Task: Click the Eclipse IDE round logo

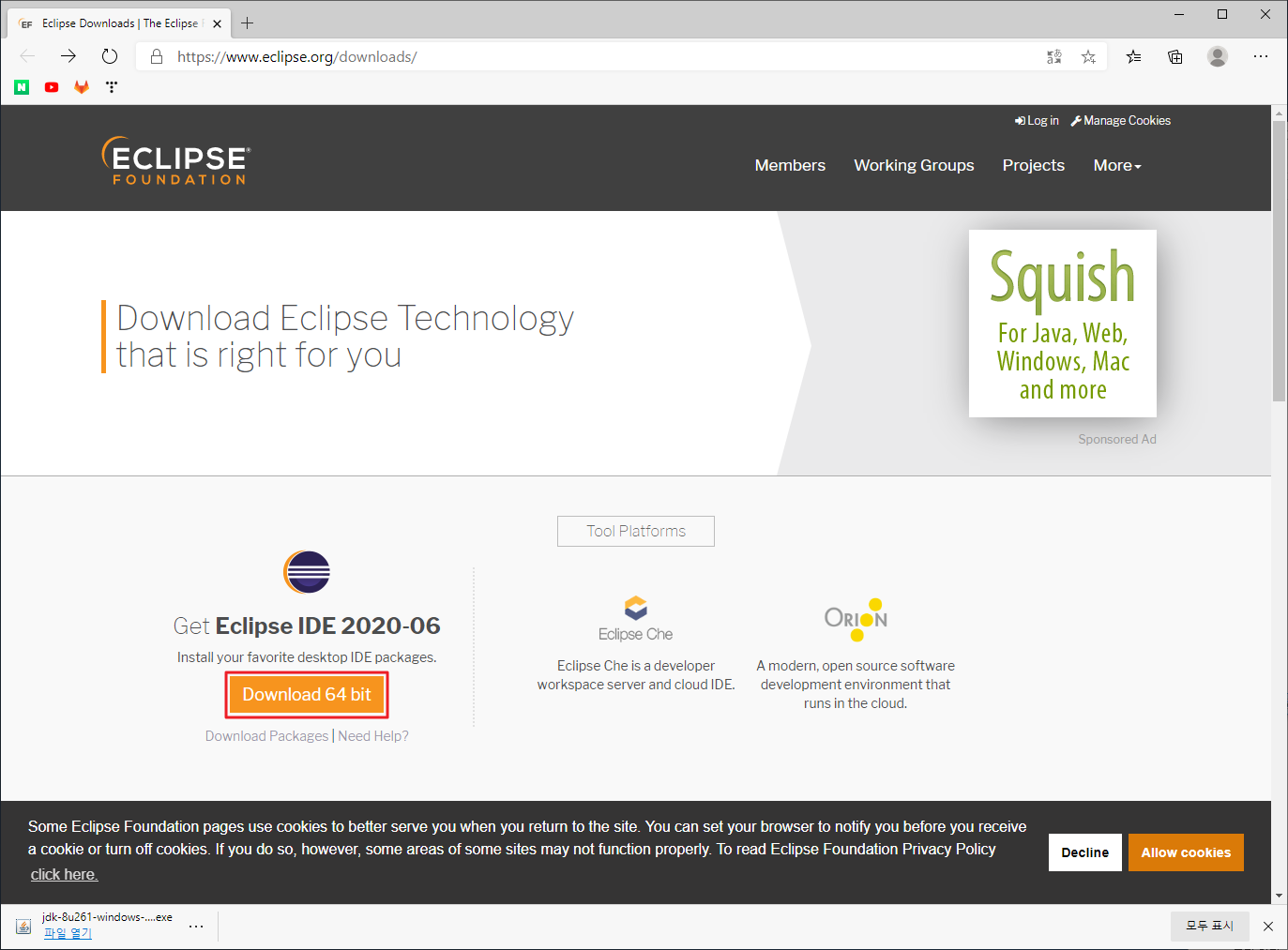Action: (307, 572)
